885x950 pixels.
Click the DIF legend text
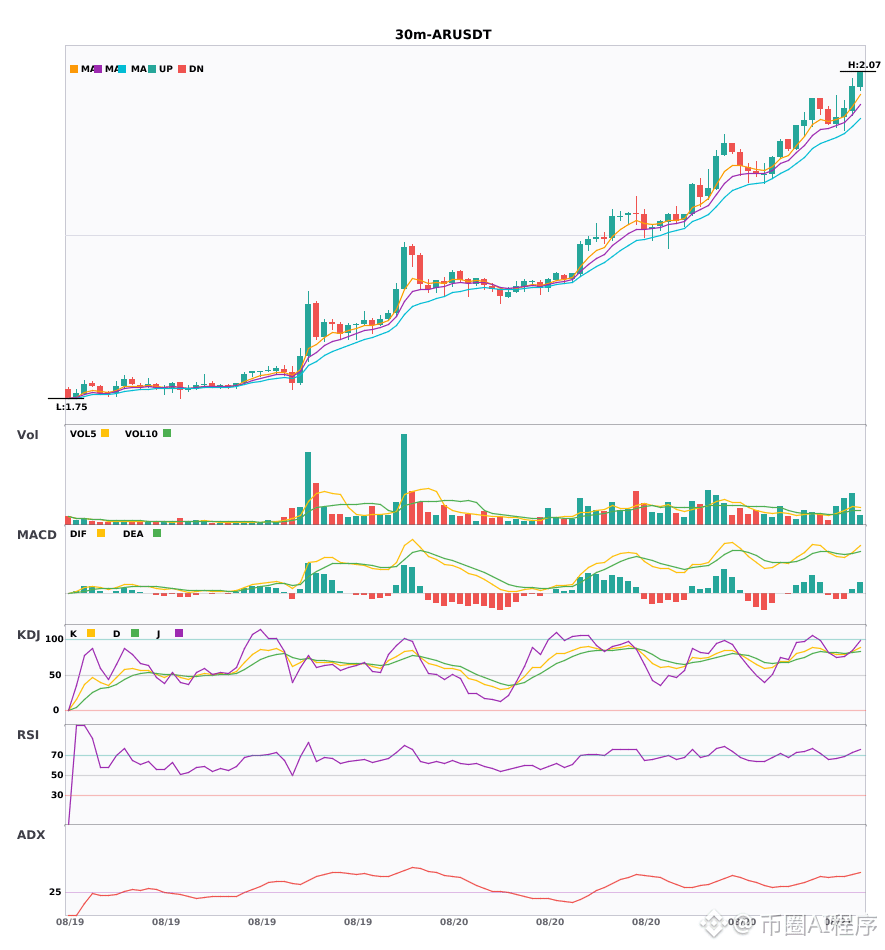click(78, 534)
